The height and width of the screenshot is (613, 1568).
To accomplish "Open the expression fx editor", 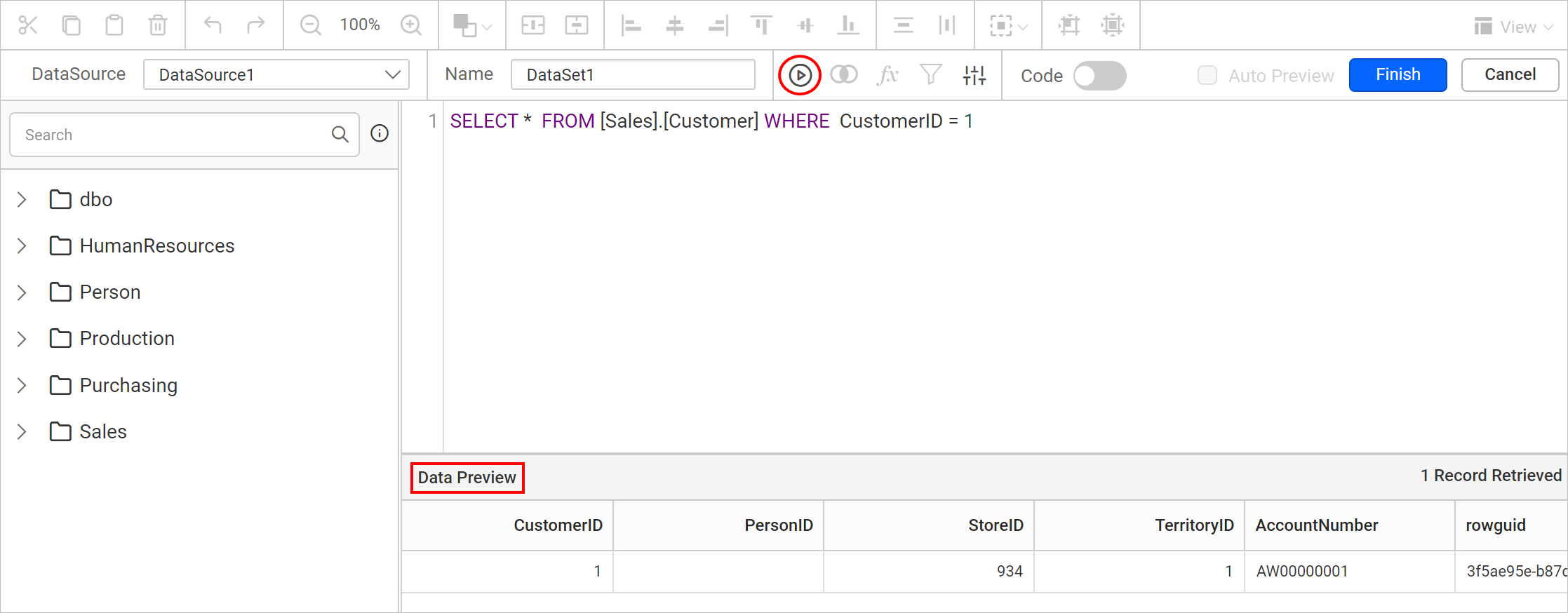I will click(887, 74).
